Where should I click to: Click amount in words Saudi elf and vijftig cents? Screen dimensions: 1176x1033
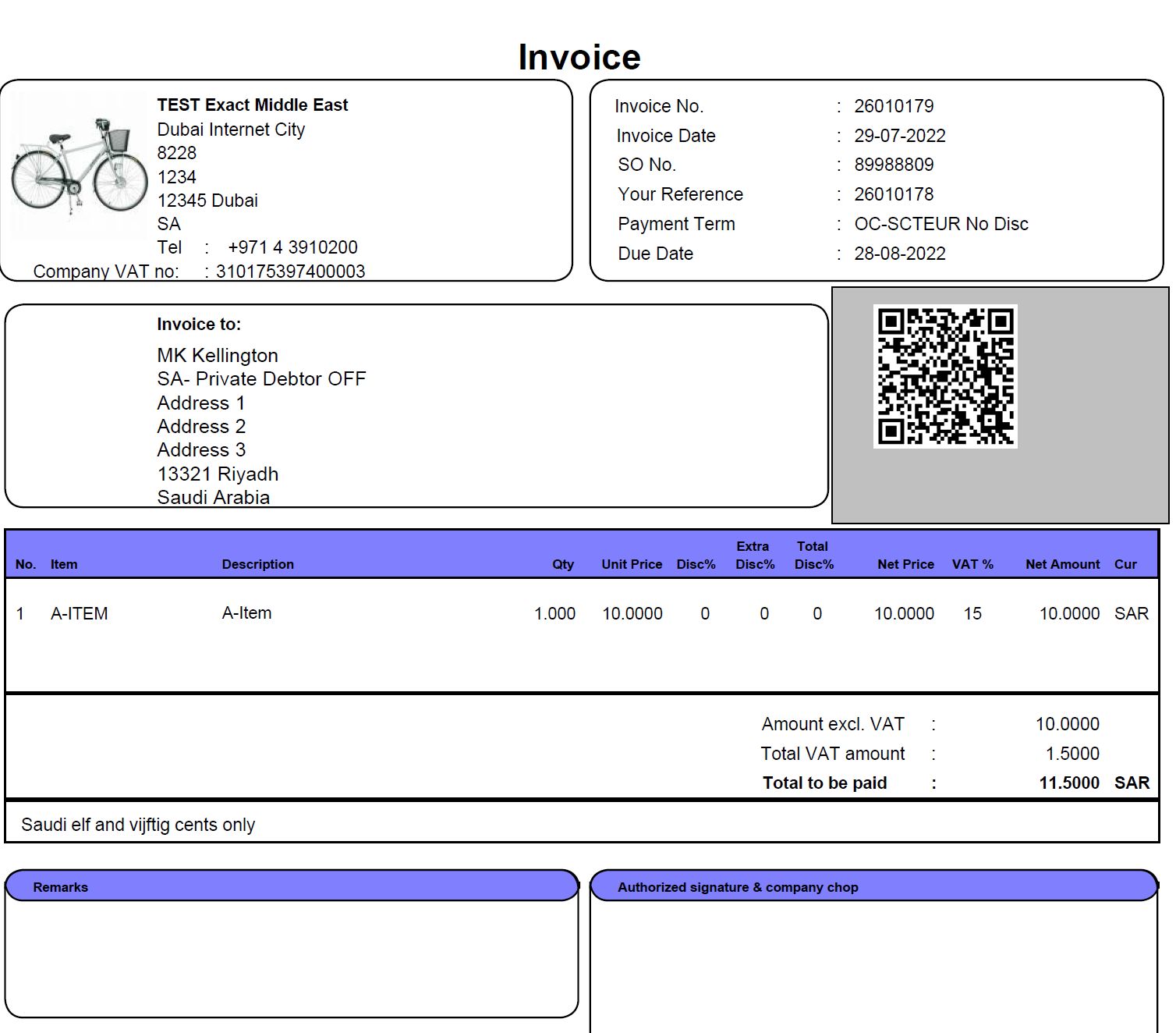(x=138, y=825)
